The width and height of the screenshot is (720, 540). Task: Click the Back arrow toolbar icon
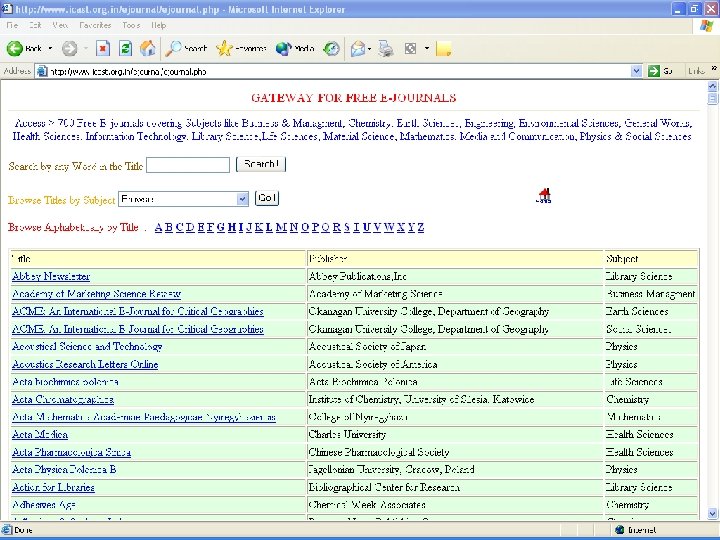pyautogui.click(x=15, y=48)
